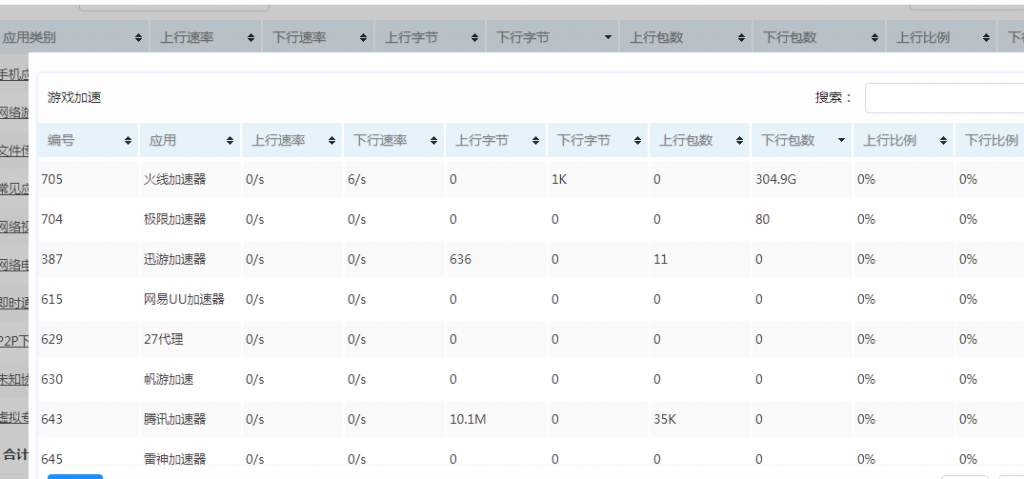Image resolution: width=1024 pixels, height=479 pixels.
Task: Click ID 387 in the table
Action: tap(52, 259)
